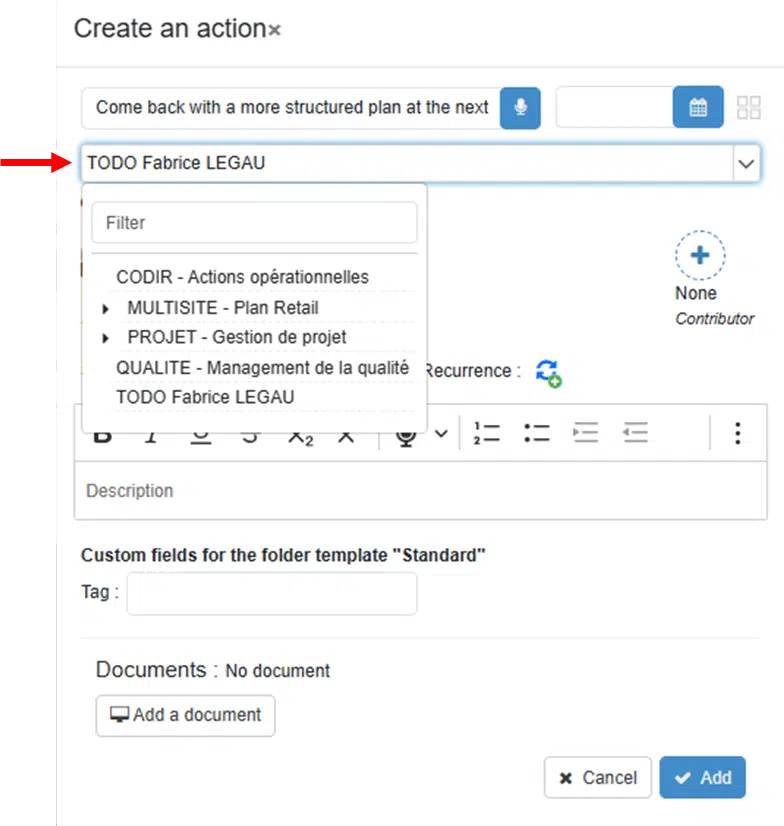Expand the MULTISITE - Plan Retail node
784x826 pixels.
tap(106, 308)
